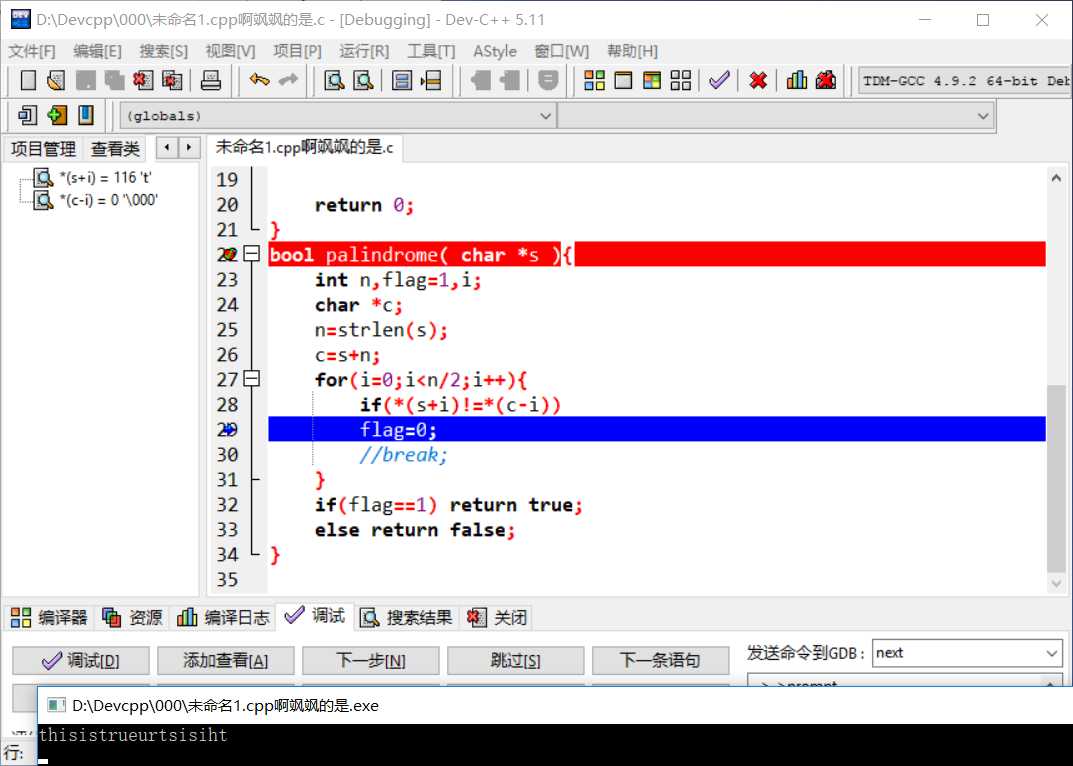Screen dimensions: 1073x766
Task: Open the 帮助[H] menu
Action: tap(632, 51)
